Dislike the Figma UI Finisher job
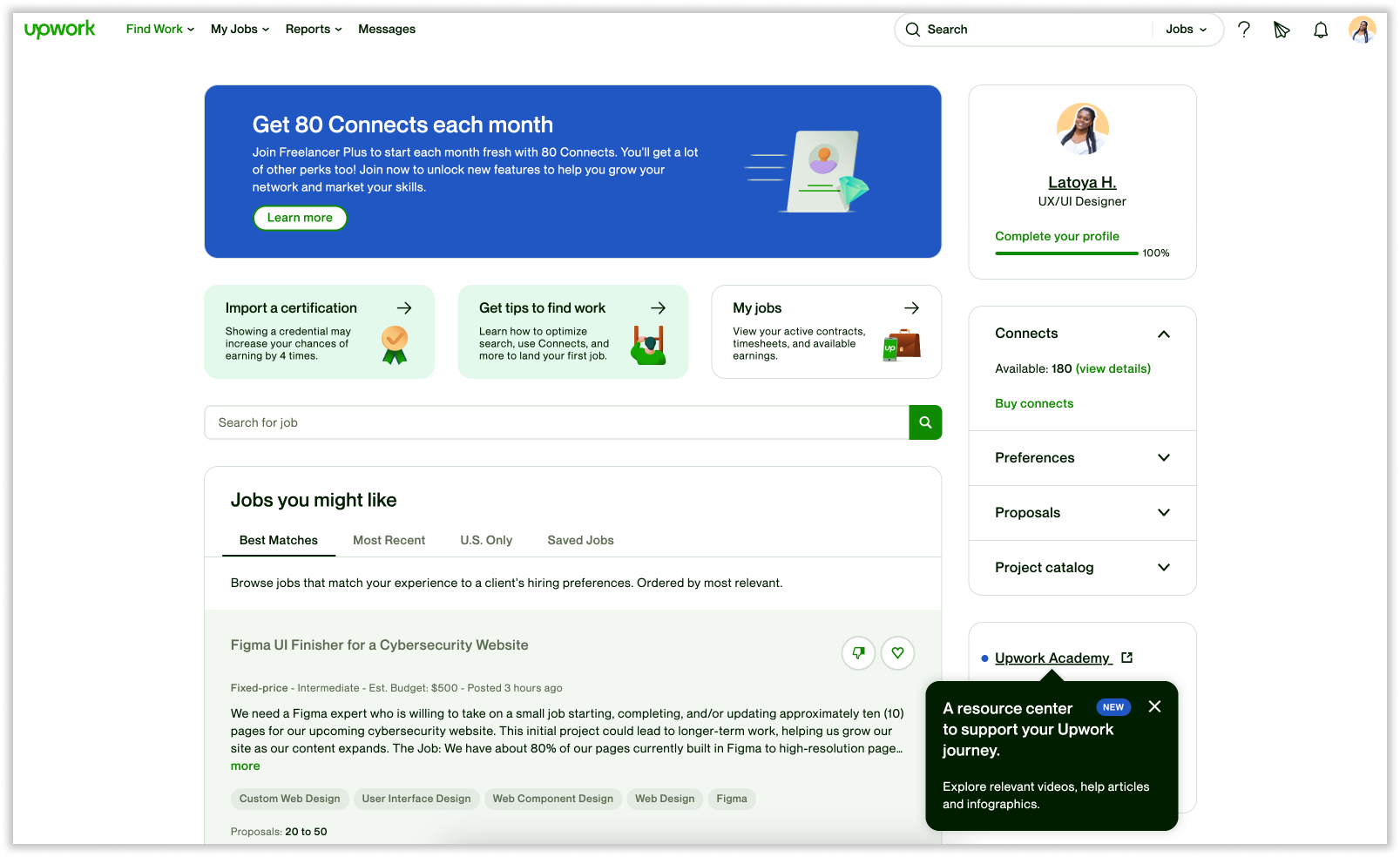 pyautogui.click(x=858, y=653)
